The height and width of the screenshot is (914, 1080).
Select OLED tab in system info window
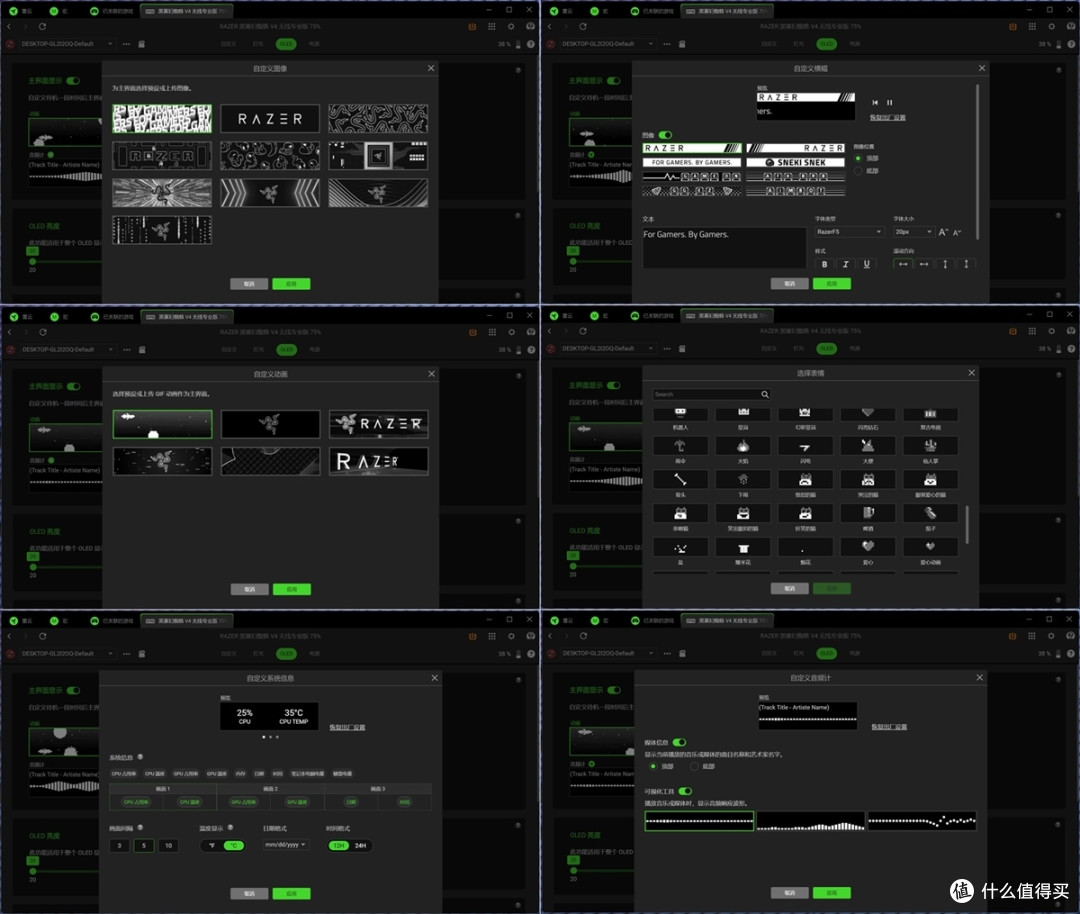click(x=286, y=654)
